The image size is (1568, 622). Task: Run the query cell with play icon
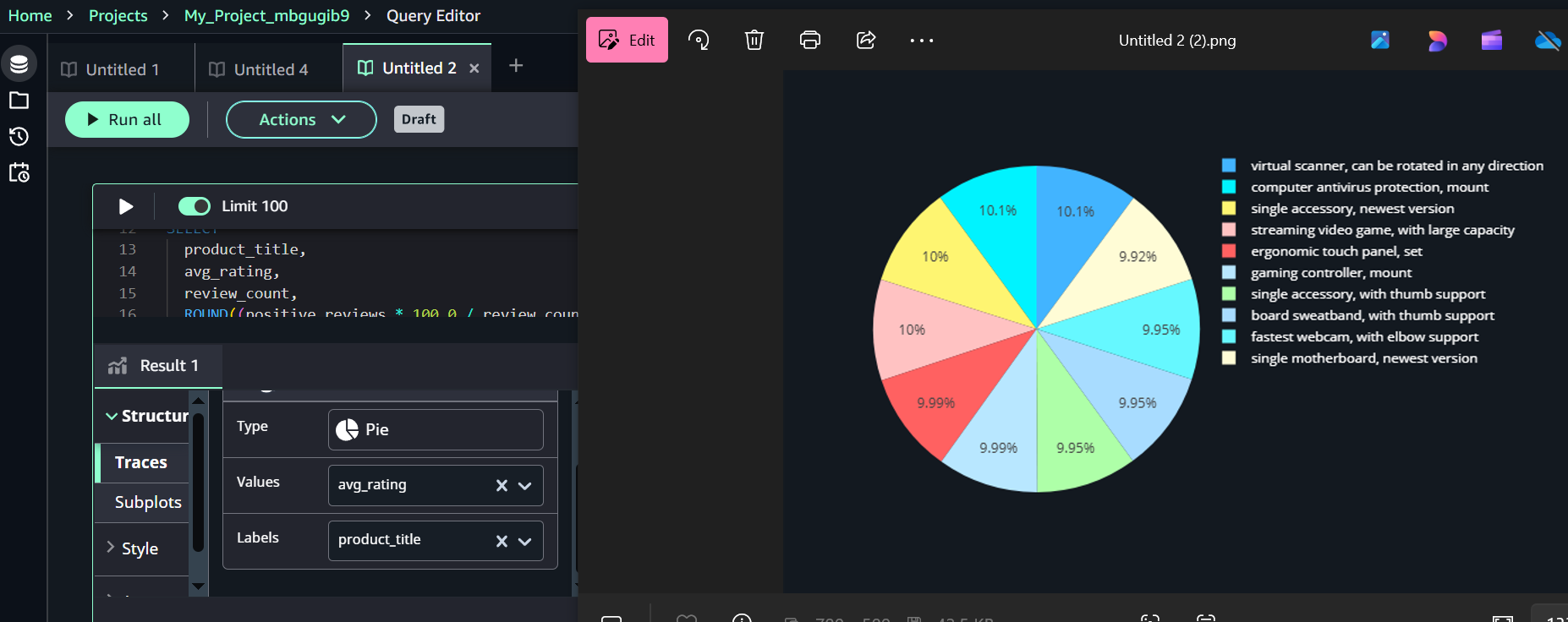125,206
